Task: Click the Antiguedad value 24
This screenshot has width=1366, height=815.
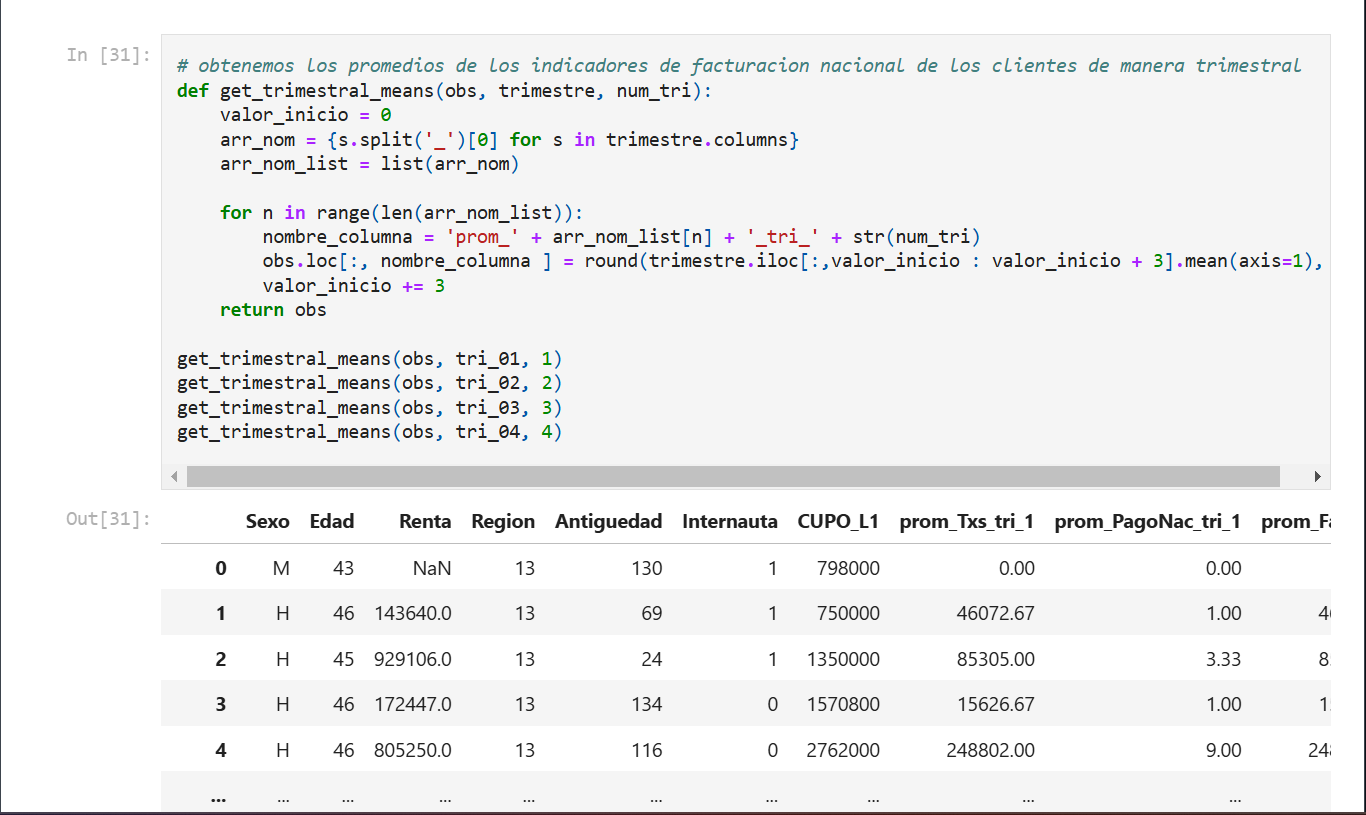Action: point(652,659)
